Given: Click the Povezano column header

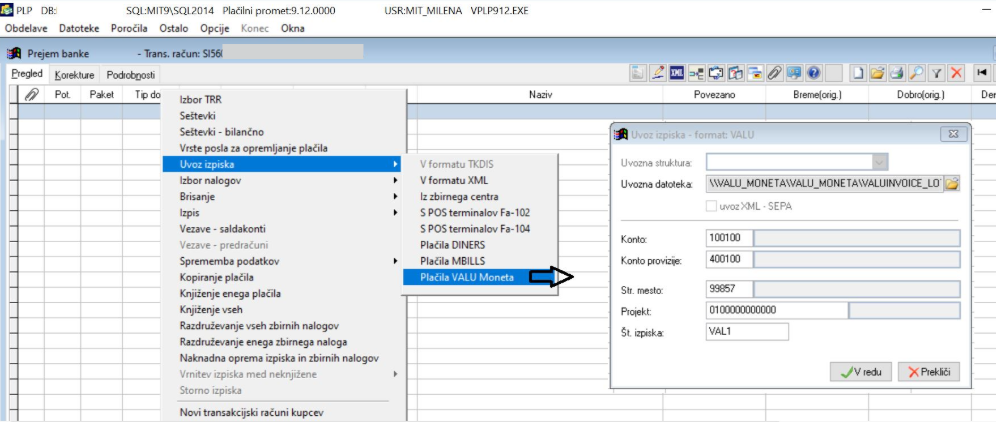Looking at the screenshot, I should [715, 95].
